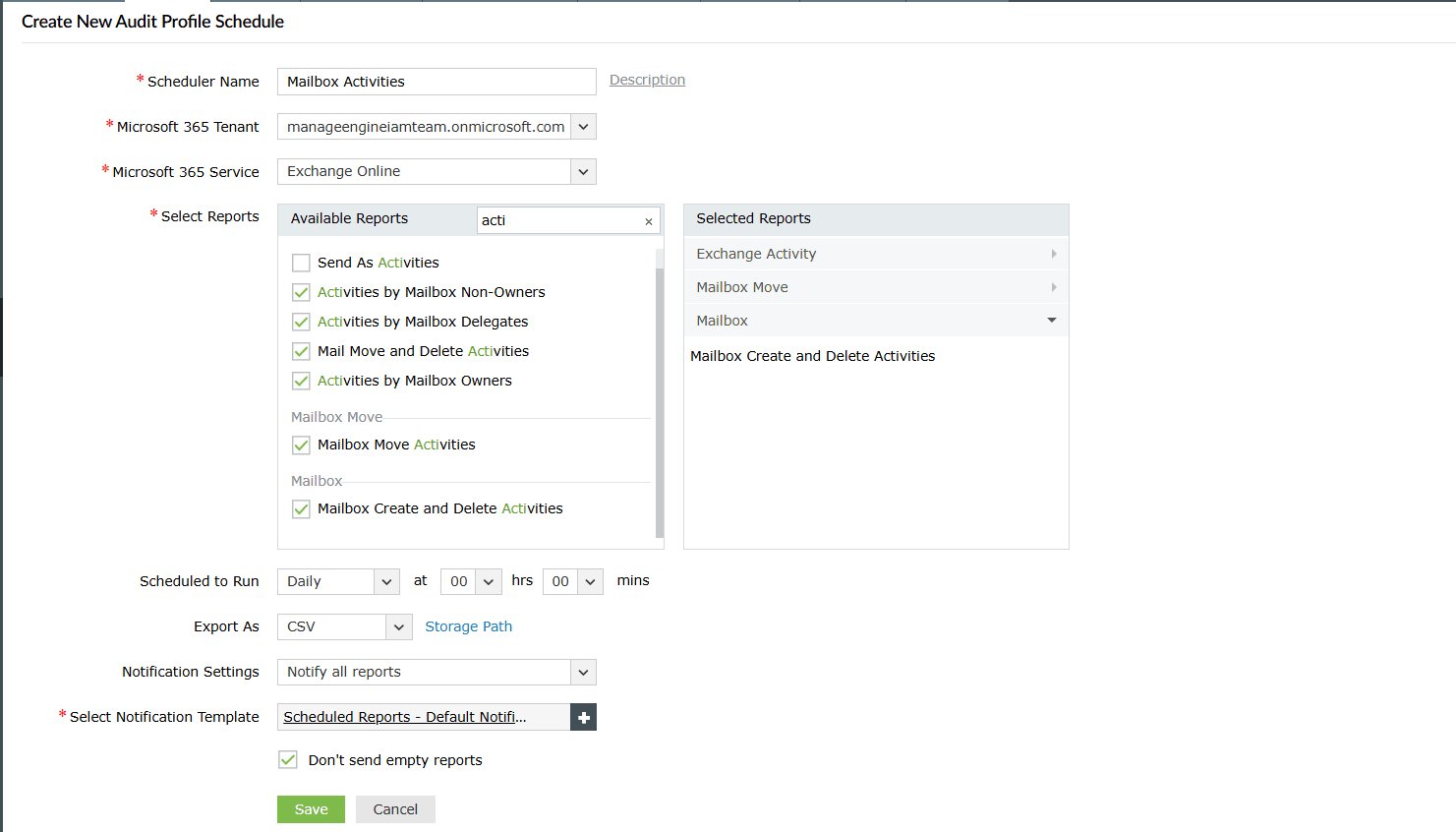Open the Notification Settings dropdown
Screen dimensions: 1456x832
583,672
